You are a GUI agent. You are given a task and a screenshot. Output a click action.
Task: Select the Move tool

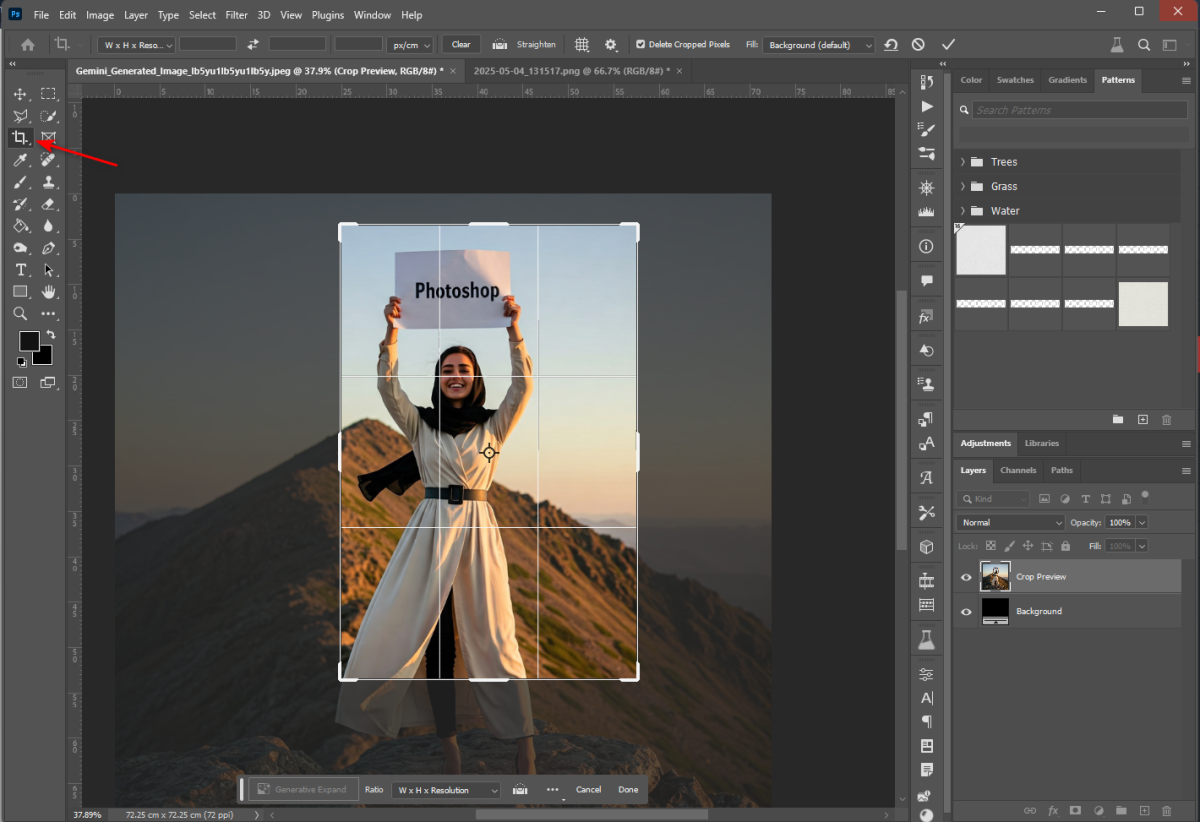[20, 94]
